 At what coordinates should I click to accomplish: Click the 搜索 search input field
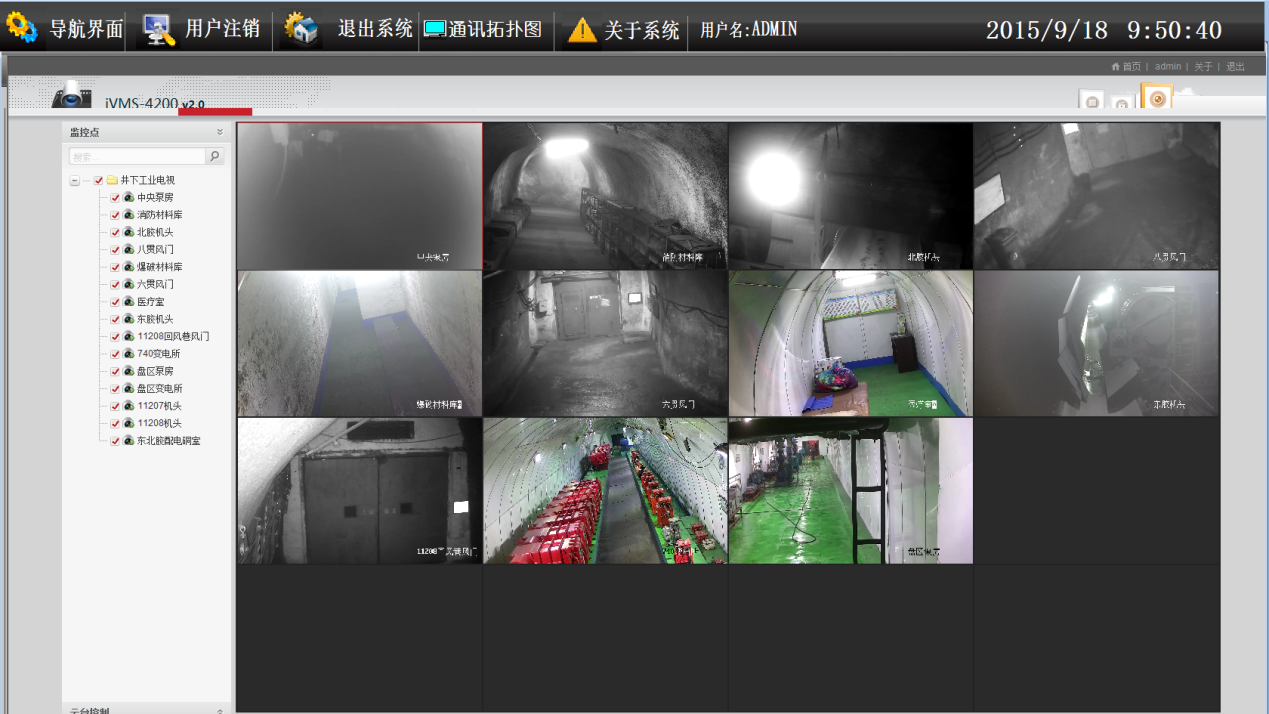click(136, 157)
